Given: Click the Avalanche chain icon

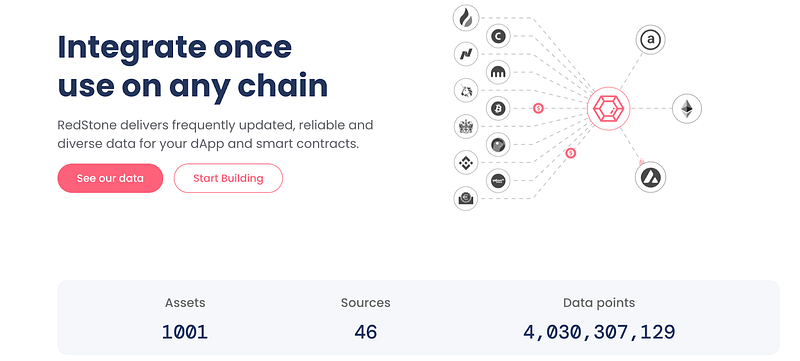Looking at the screenshot, I should point(651,177).
